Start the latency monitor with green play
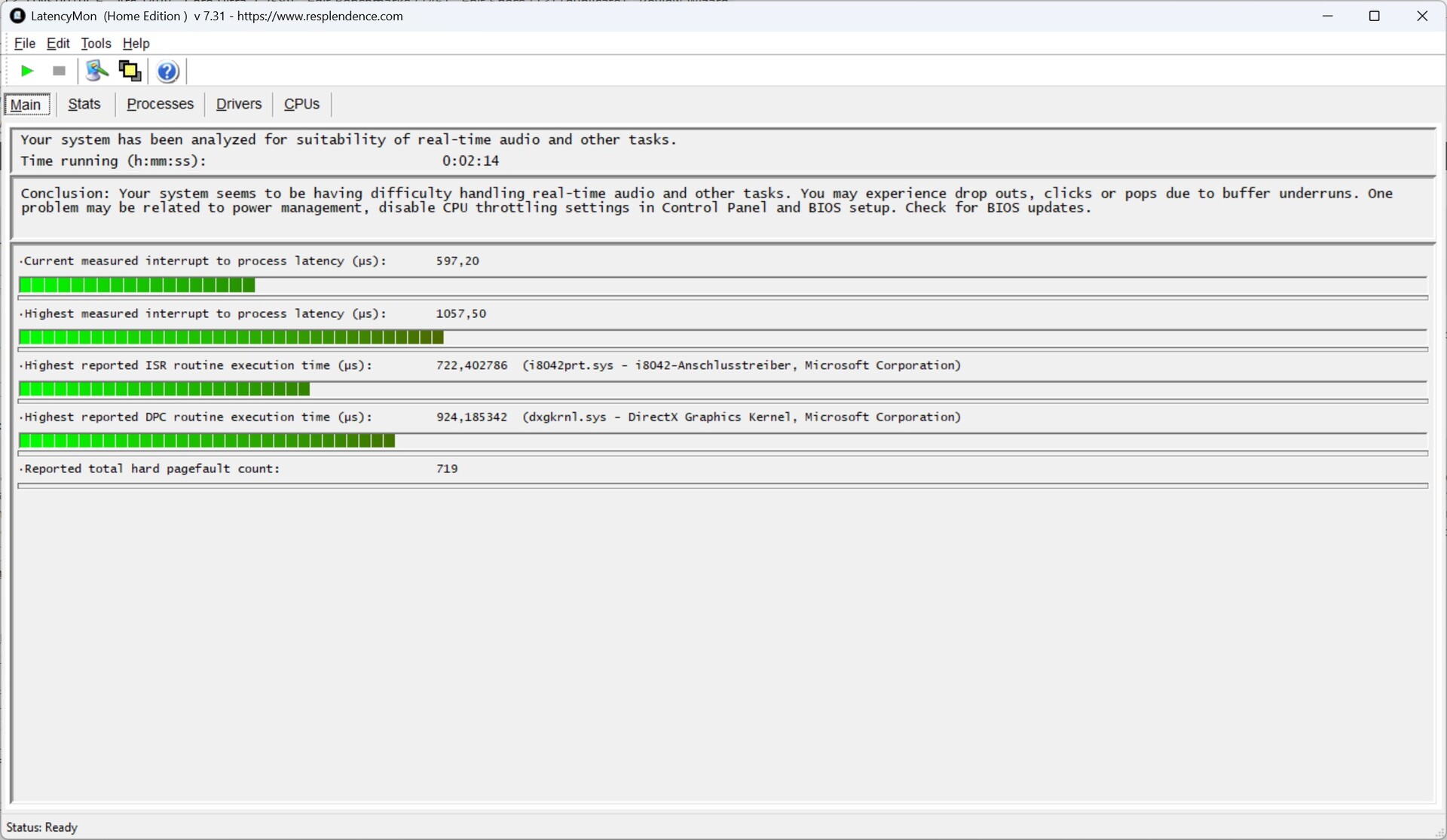Image resolution: width=1447 pixels, height=840 pixels. pyautogui.click(x=27, y=71)
